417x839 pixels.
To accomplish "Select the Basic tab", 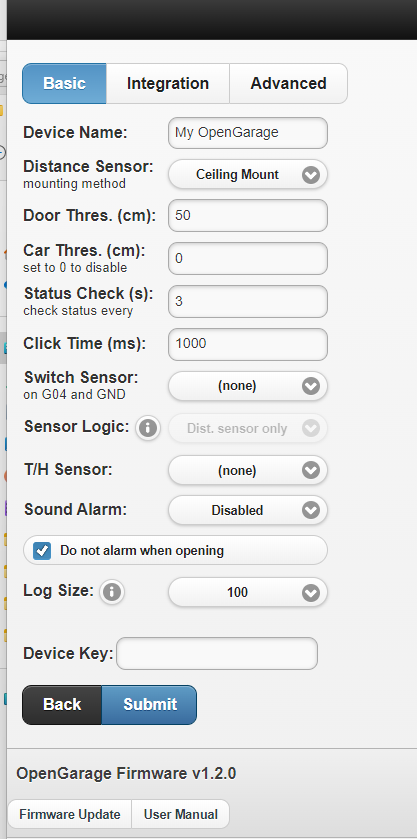I will click(x=64, y=83).
